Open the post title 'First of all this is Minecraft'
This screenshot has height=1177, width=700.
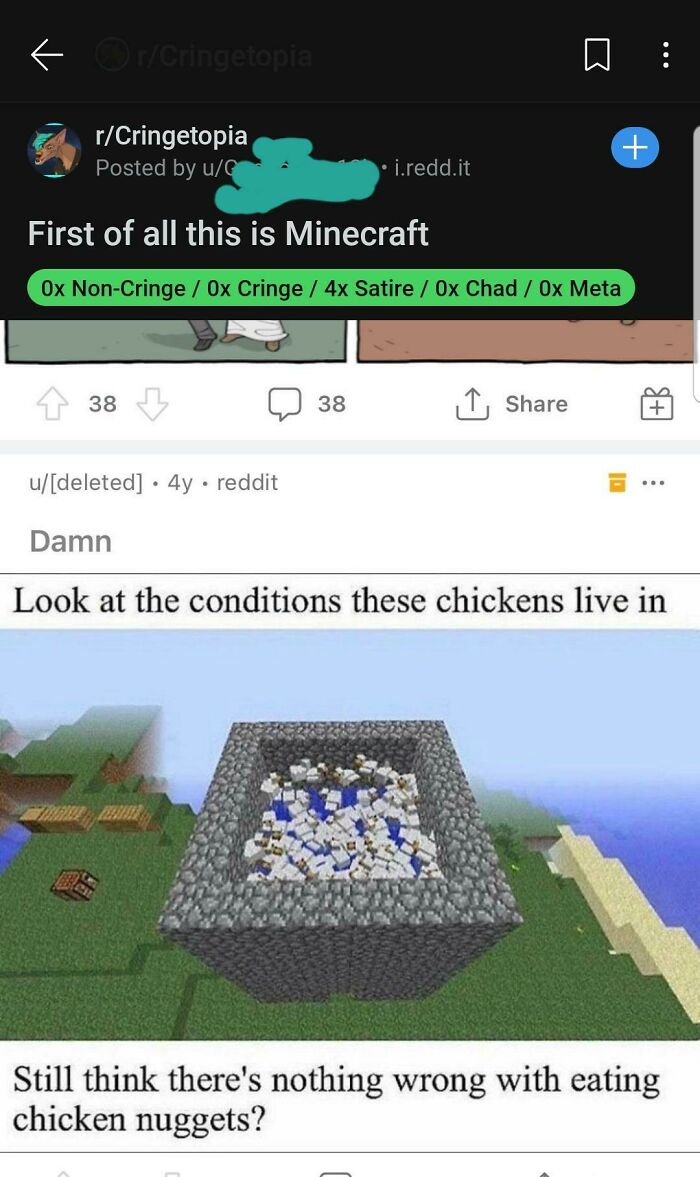click(x=228, y=233)
